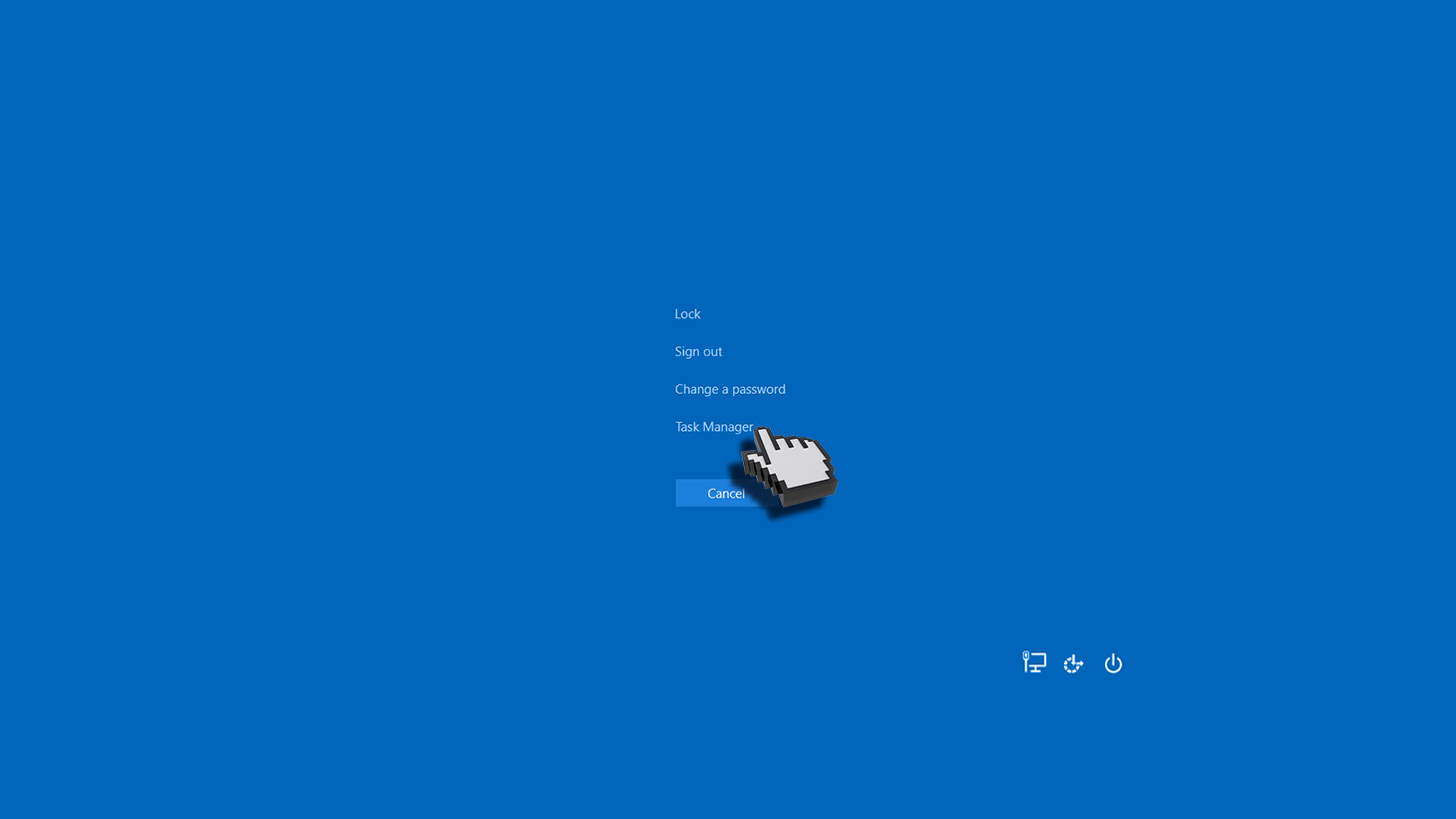The image size is (1456, 819).
Task: Expand the Ease of Access menu
Action: [x=1073, y=663]
